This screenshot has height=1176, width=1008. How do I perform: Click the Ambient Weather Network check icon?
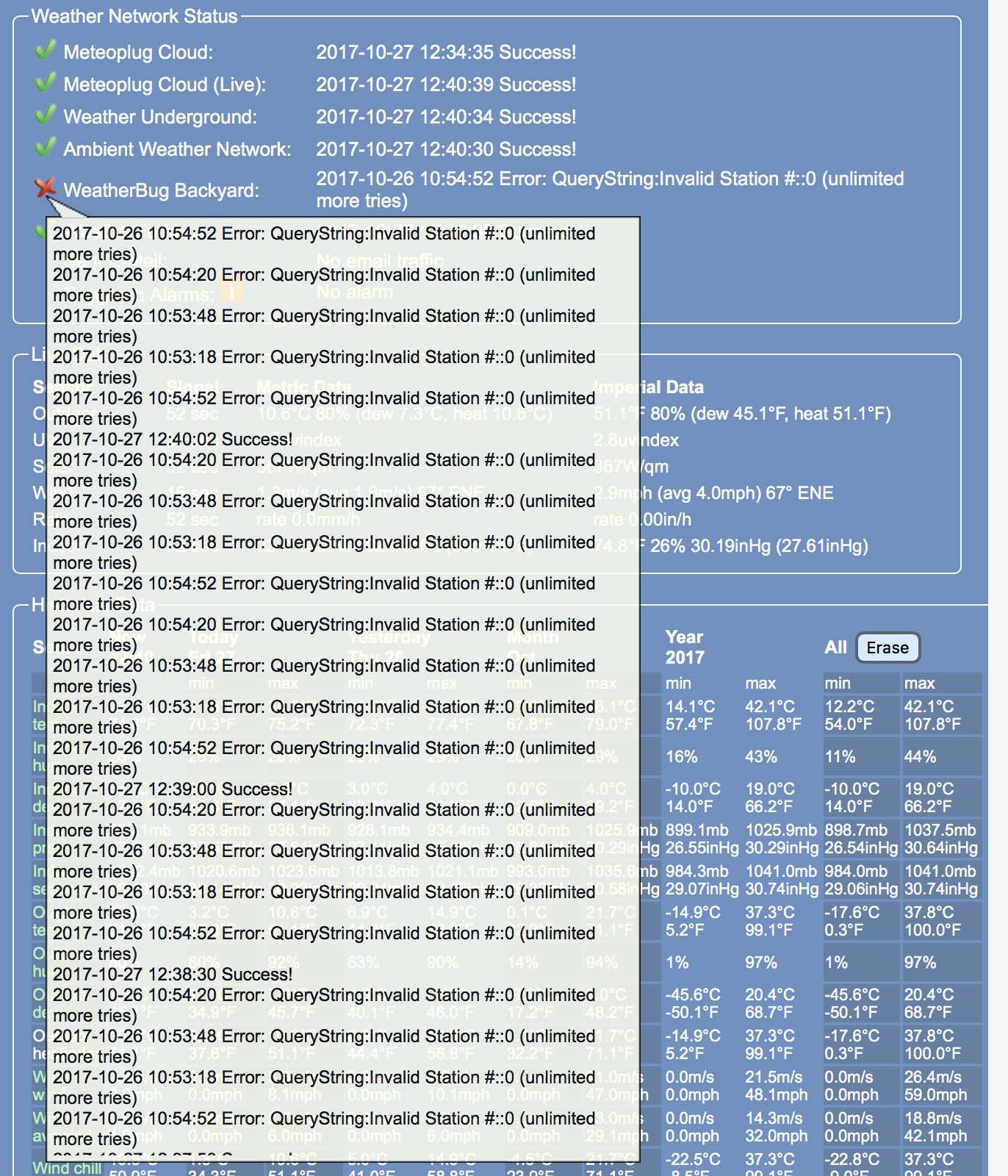coord(45,148)
